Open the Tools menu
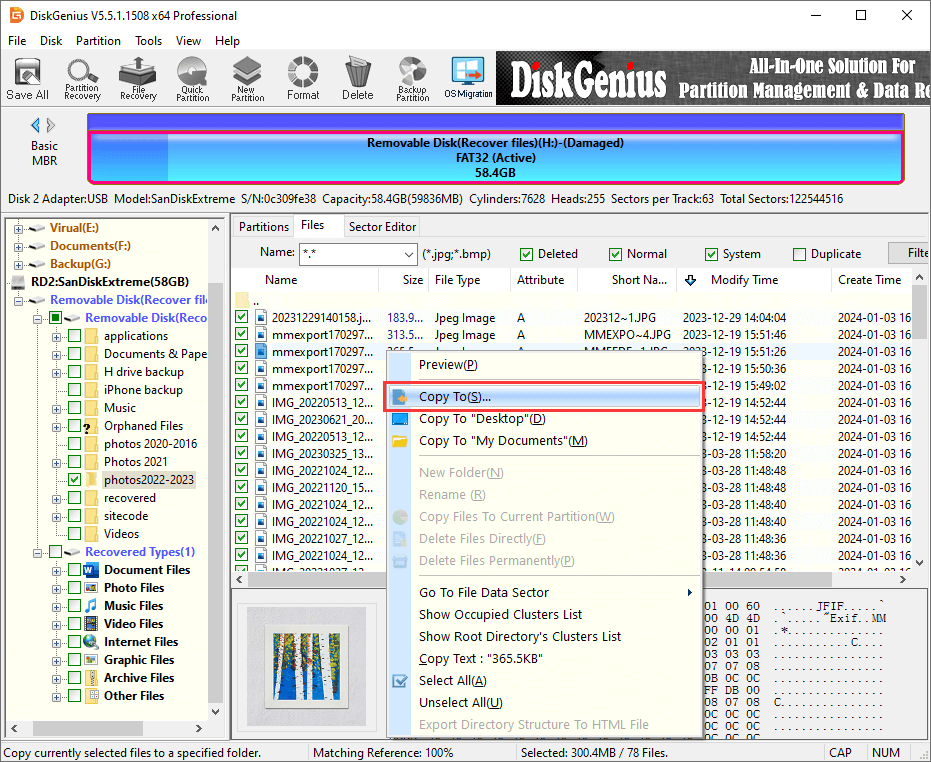 click(x=148, y=41)
